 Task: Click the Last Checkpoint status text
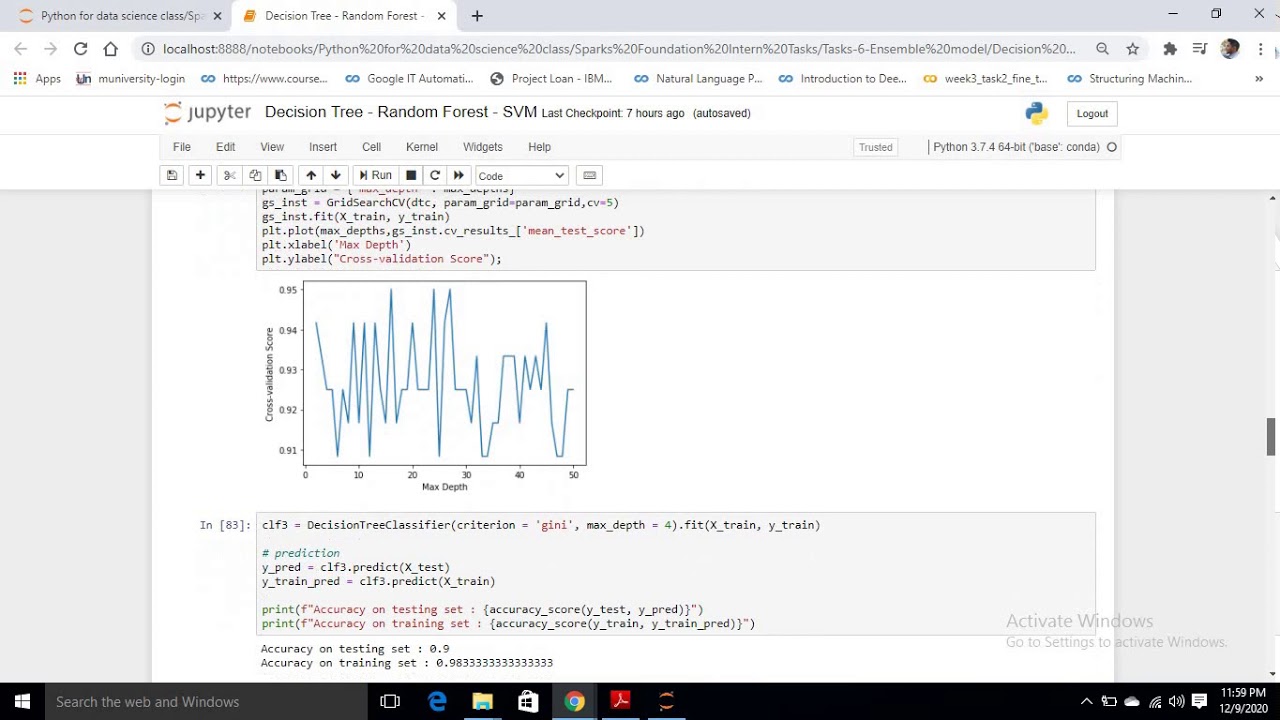[613, 113]
